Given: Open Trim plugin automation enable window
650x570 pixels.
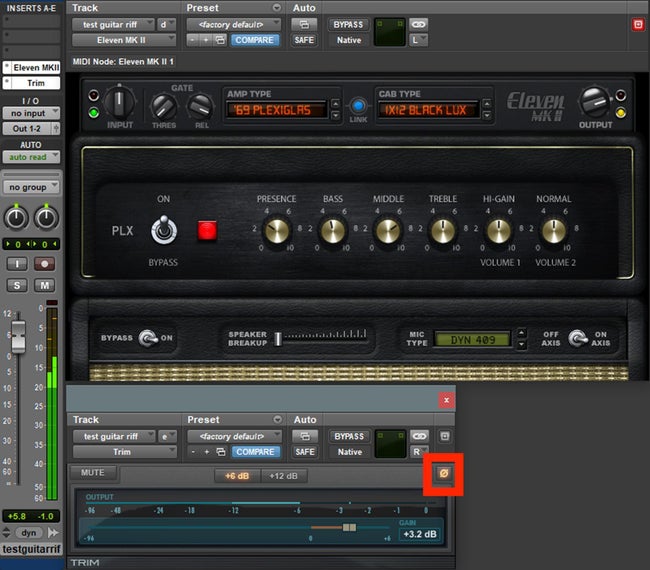Looking at the screenshot, I should [x=305, y=436].
